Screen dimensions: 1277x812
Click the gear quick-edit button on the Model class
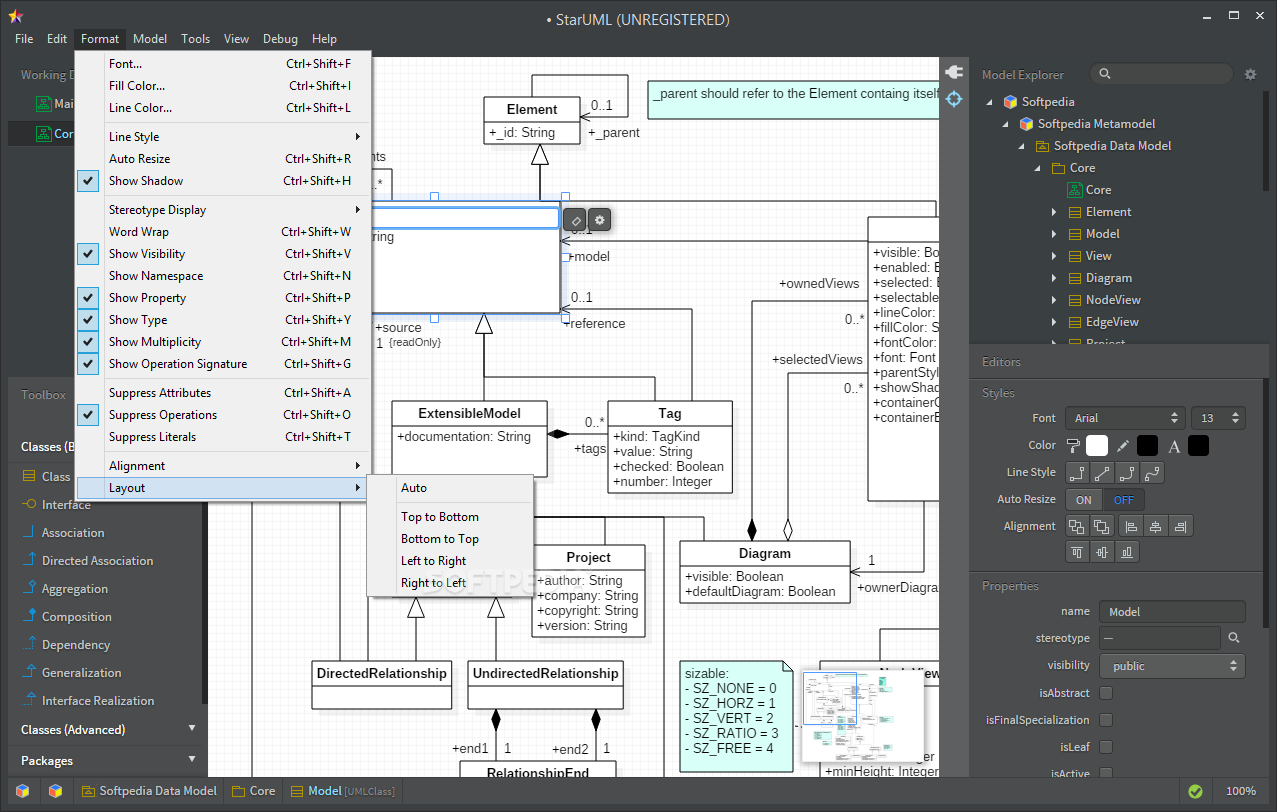[600, 219]
